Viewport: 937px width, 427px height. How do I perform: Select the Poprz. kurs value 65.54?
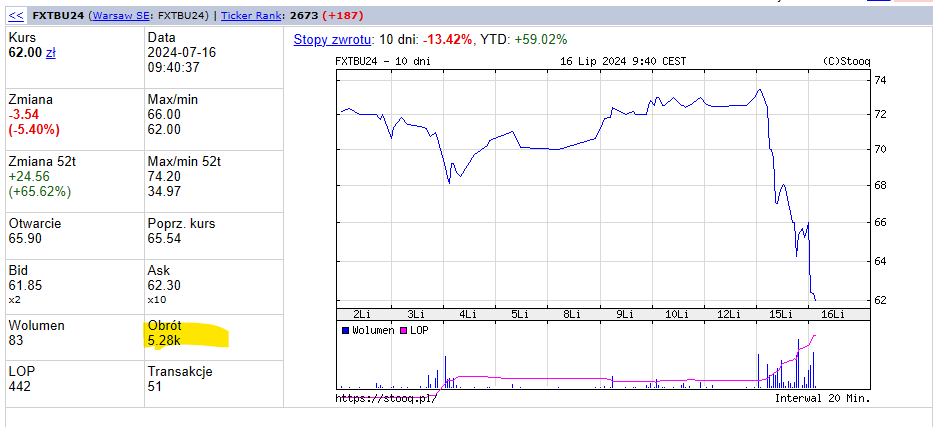click(x=164, y=239)
